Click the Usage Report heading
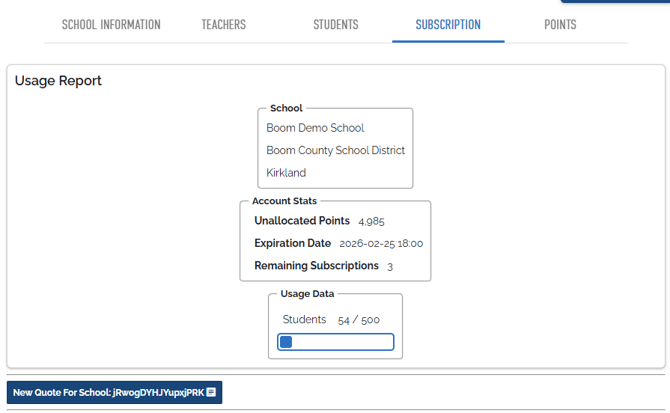This screenshot has width=670, height=413. (x=58, y=81)
